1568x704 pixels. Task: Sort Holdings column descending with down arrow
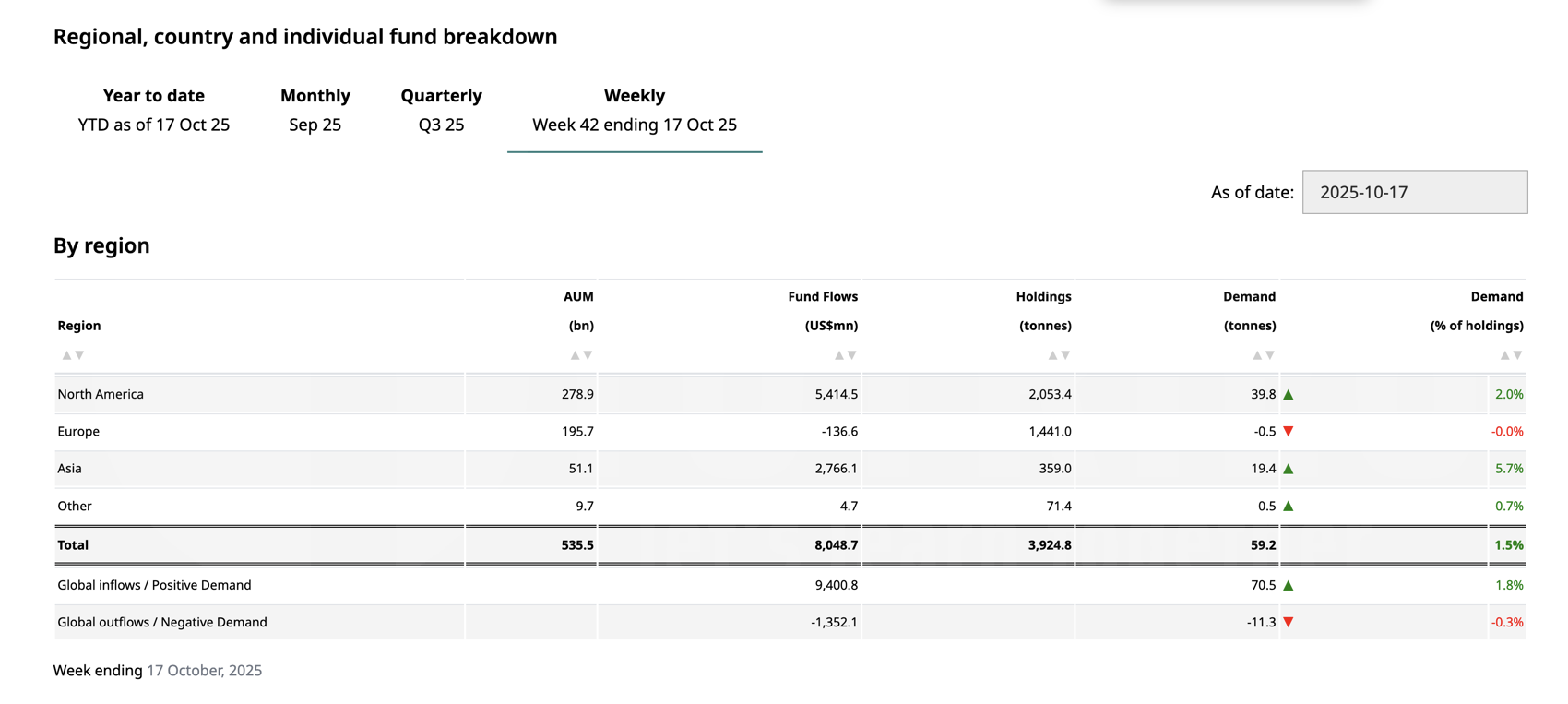(1065, 355)
